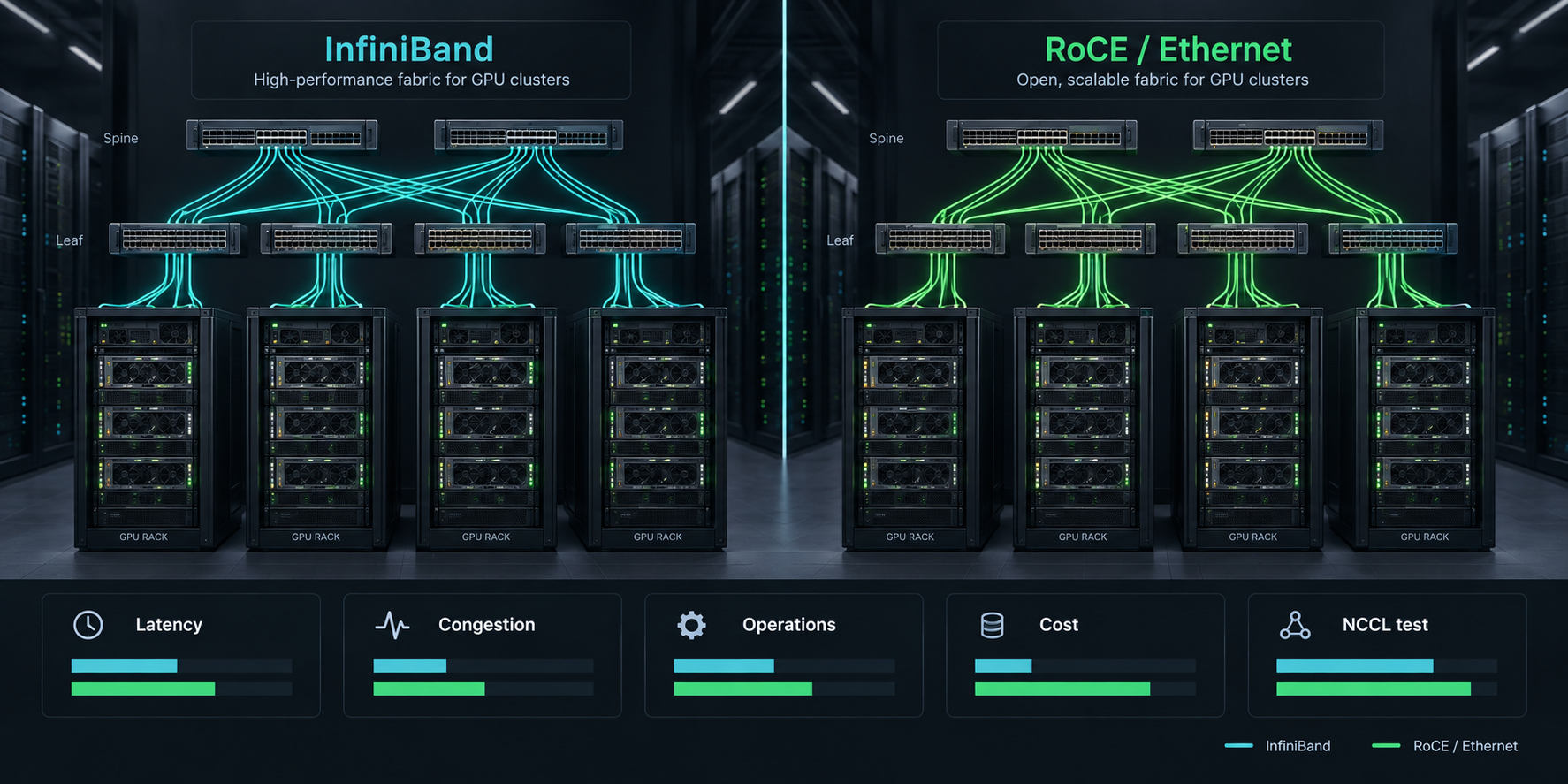Viewport: 1568px width, 784px height.
Task: Click the NCCL test card label
Action: [1385, 625]
